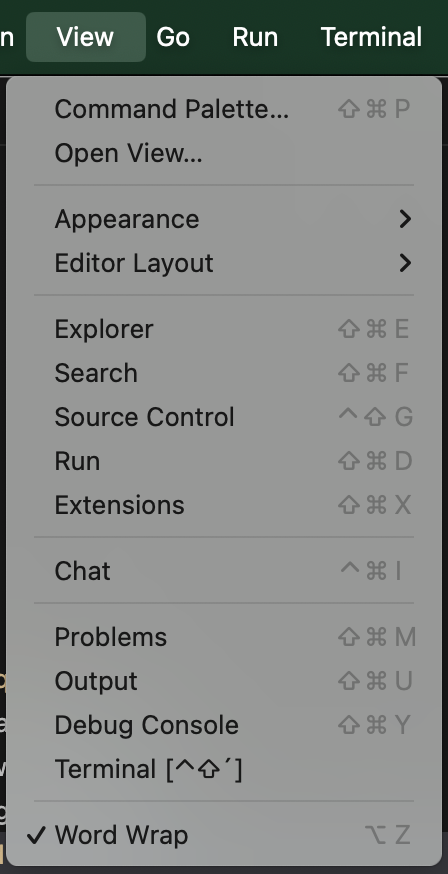Show the Source Control view
Screen dimensions: 448x874
[224, 417]
